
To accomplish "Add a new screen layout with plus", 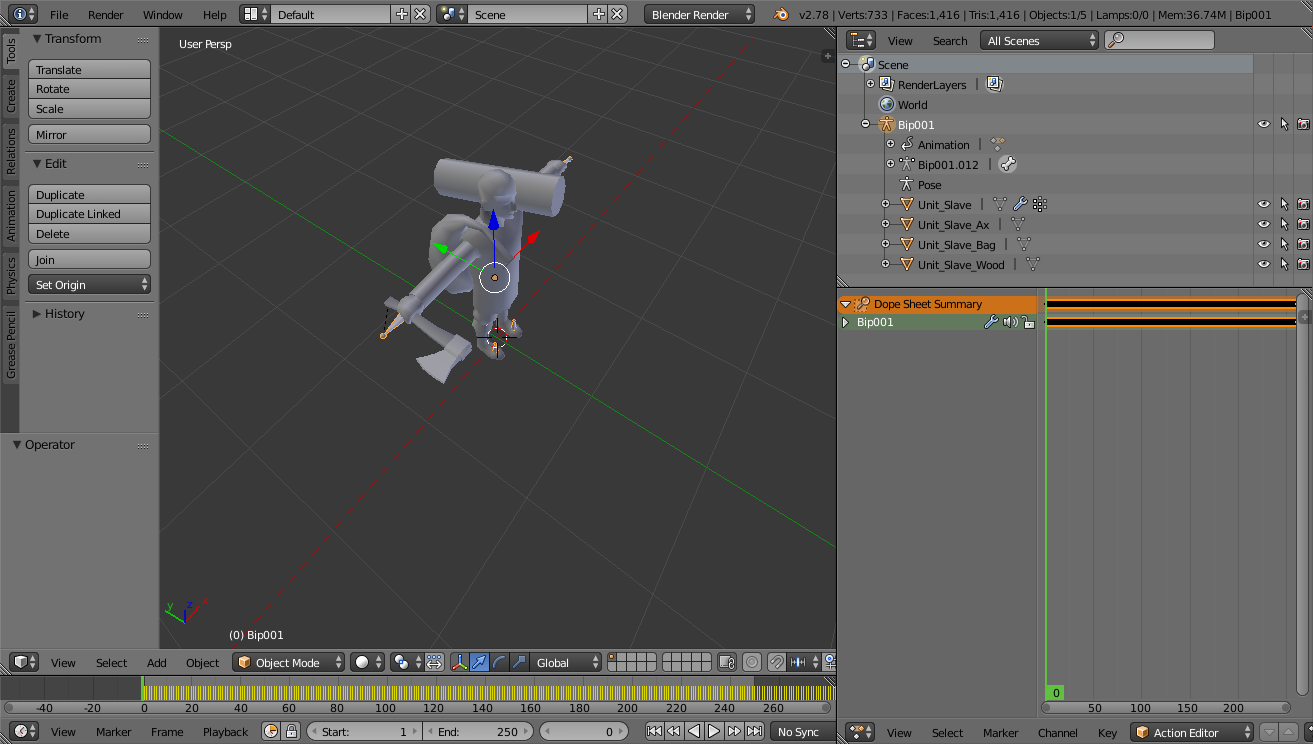I will coord(402,14).
